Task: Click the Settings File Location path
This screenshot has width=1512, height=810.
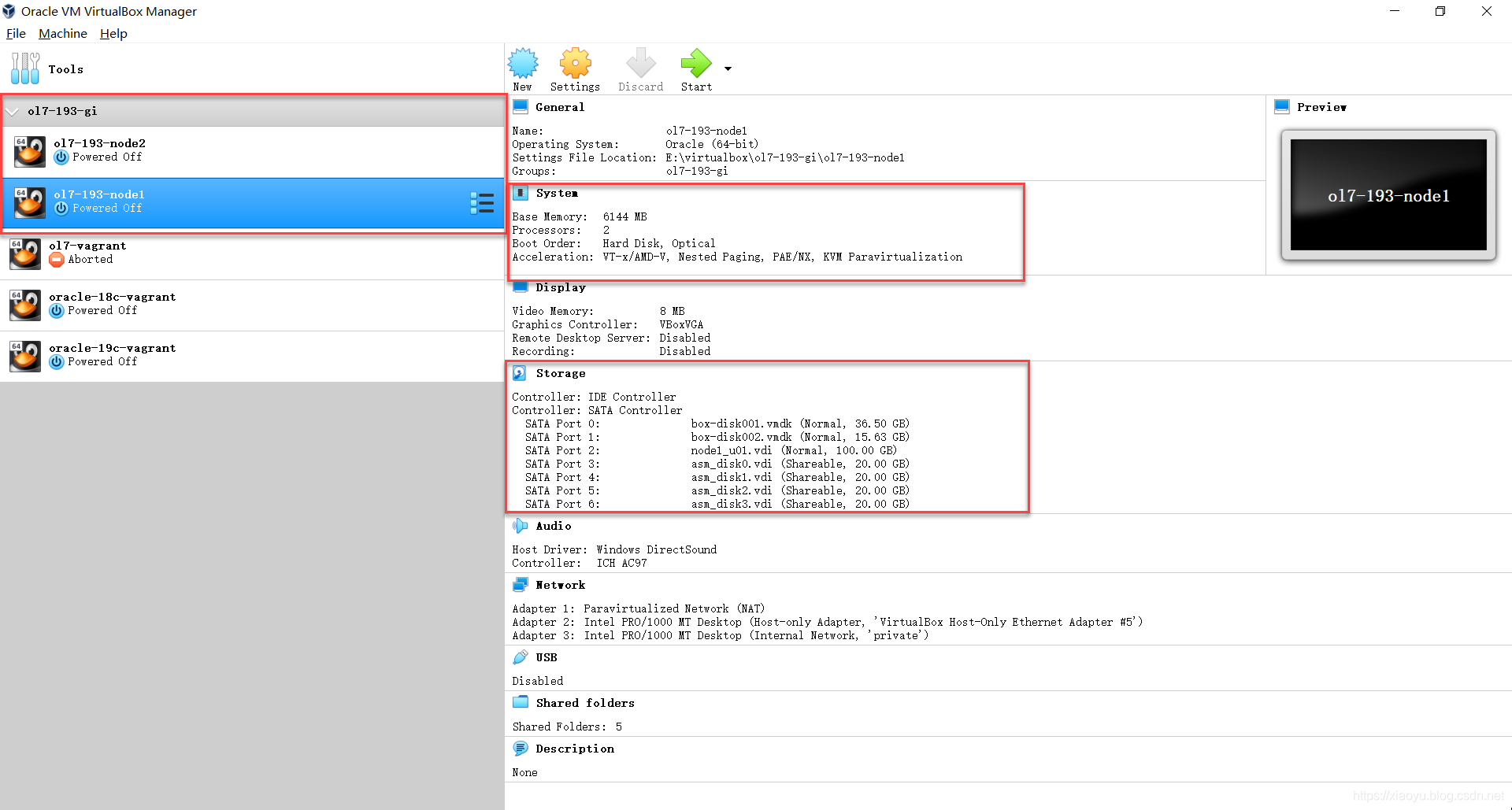Action: [785, 157]
